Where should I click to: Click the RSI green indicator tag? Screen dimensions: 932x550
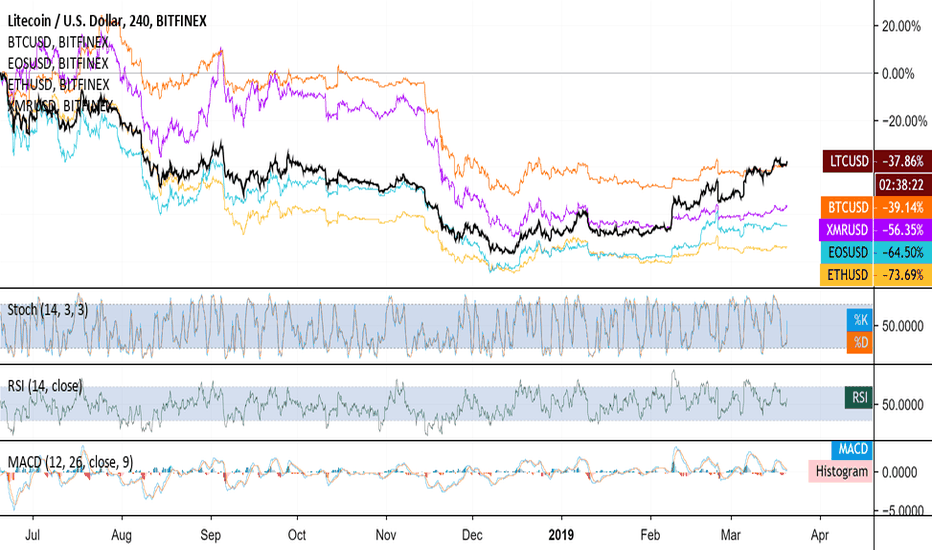click(858, 397)
